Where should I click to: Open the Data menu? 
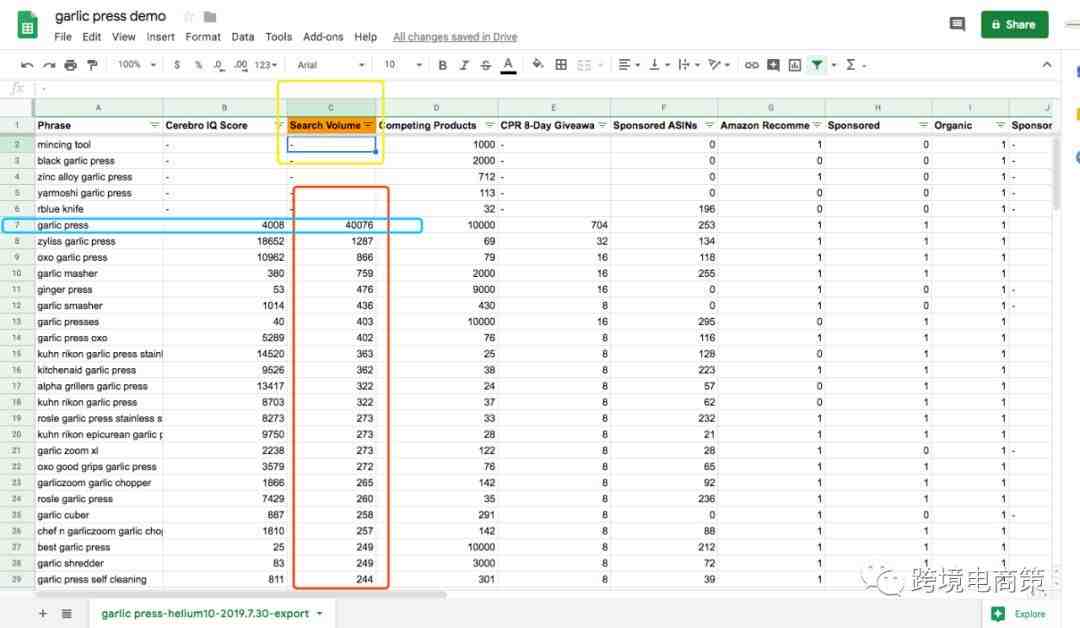coord(243,37)
